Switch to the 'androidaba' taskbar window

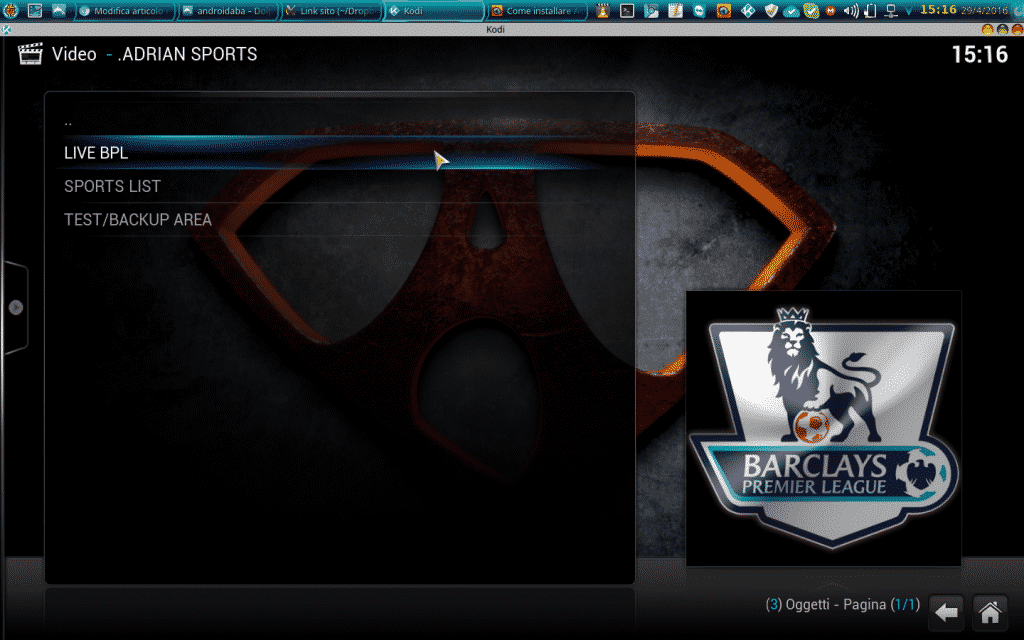pyautogui.click(x=228, y=11)
